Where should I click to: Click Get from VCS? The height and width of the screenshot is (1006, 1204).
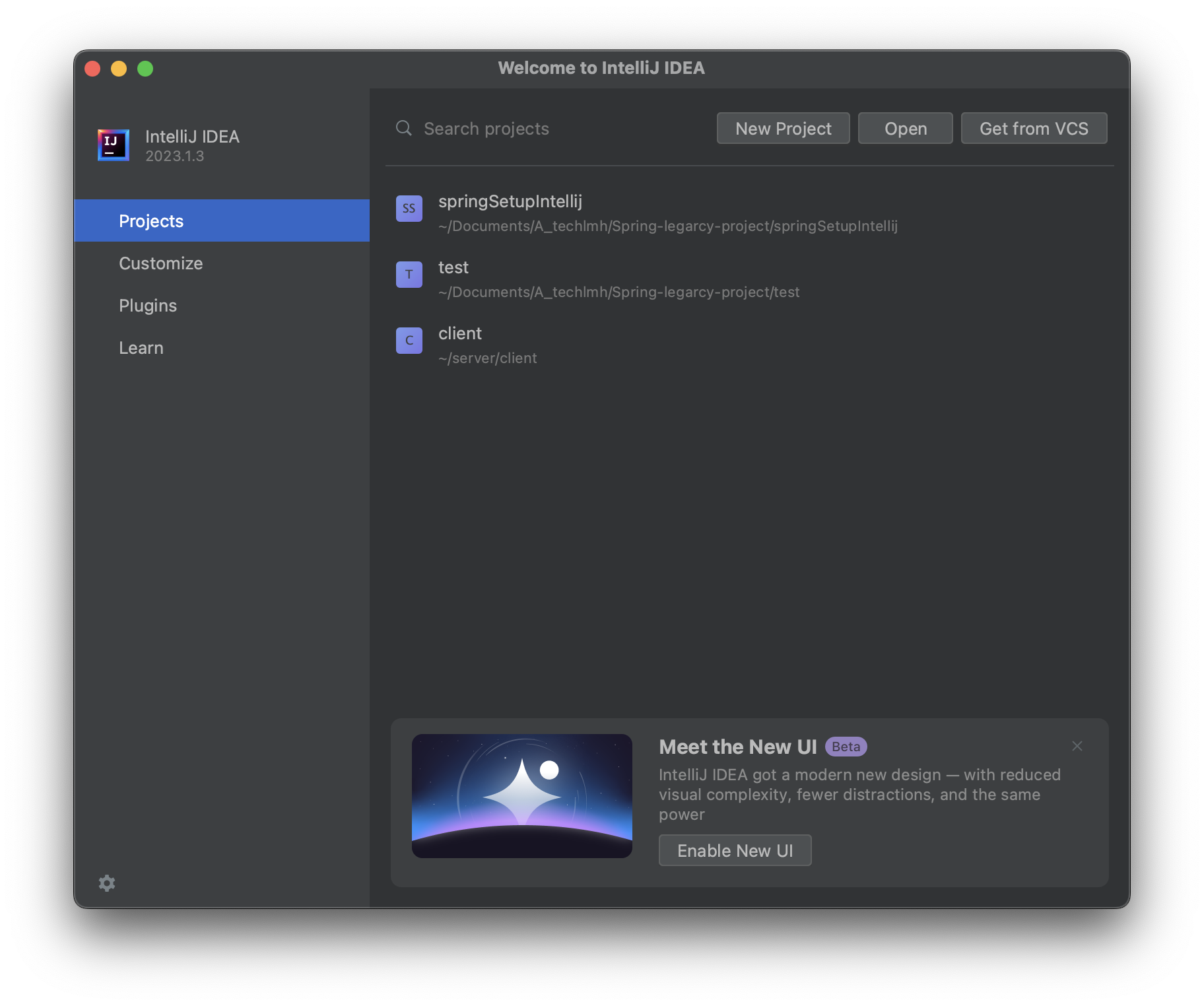(1034, 128)
